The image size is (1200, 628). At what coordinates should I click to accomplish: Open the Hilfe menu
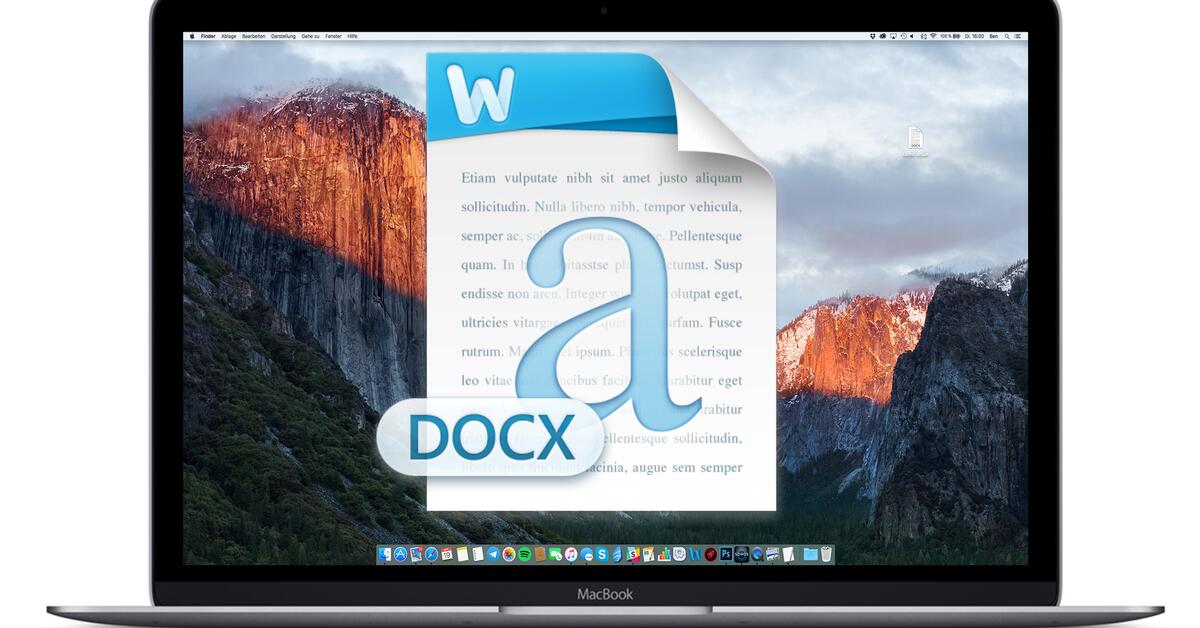[352, 36]
